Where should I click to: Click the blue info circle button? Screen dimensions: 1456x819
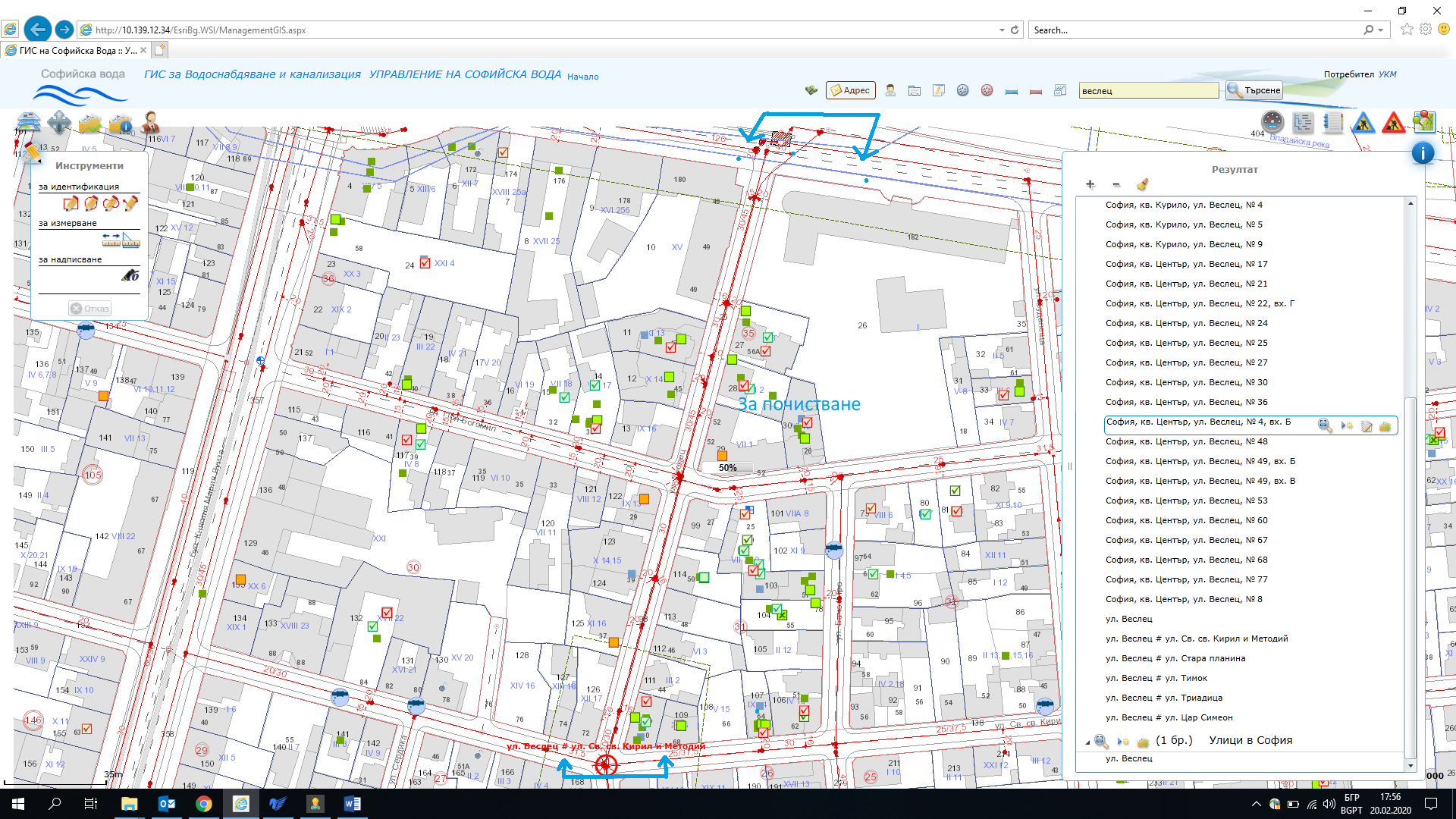click(x=1423, y=153)
